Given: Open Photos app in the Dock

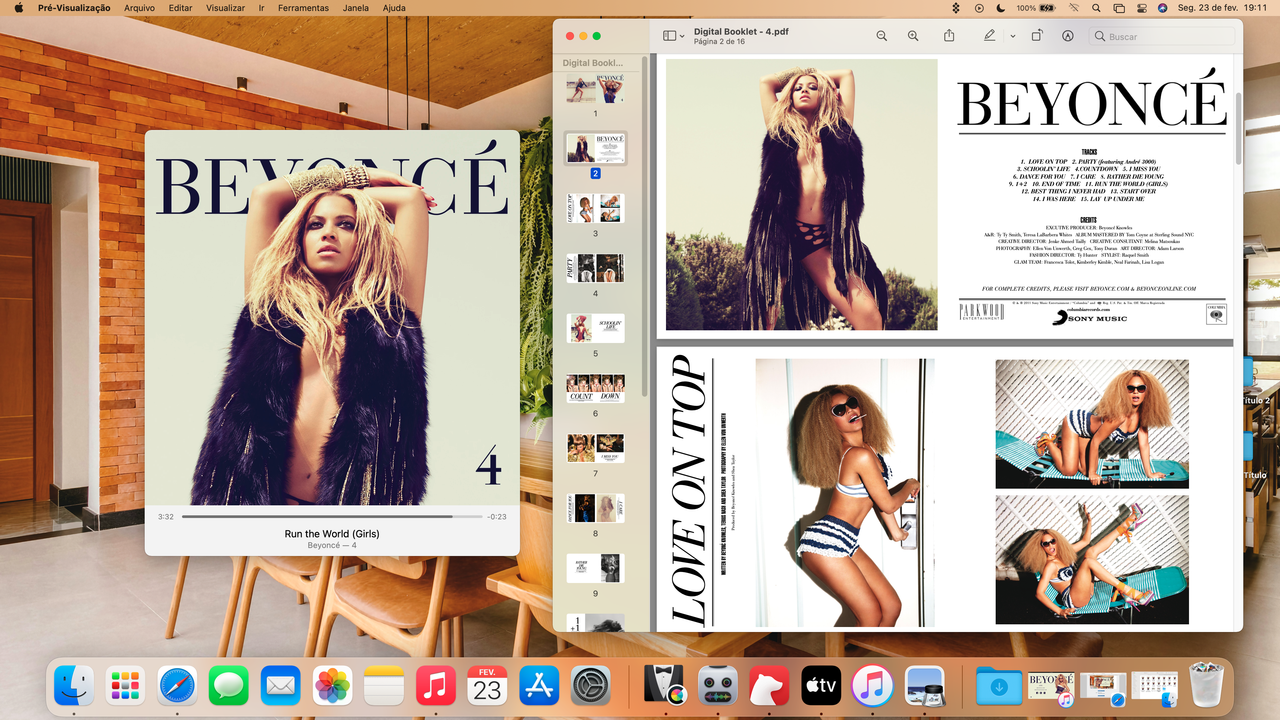Looking at the screenshot, I should point(333,685).
